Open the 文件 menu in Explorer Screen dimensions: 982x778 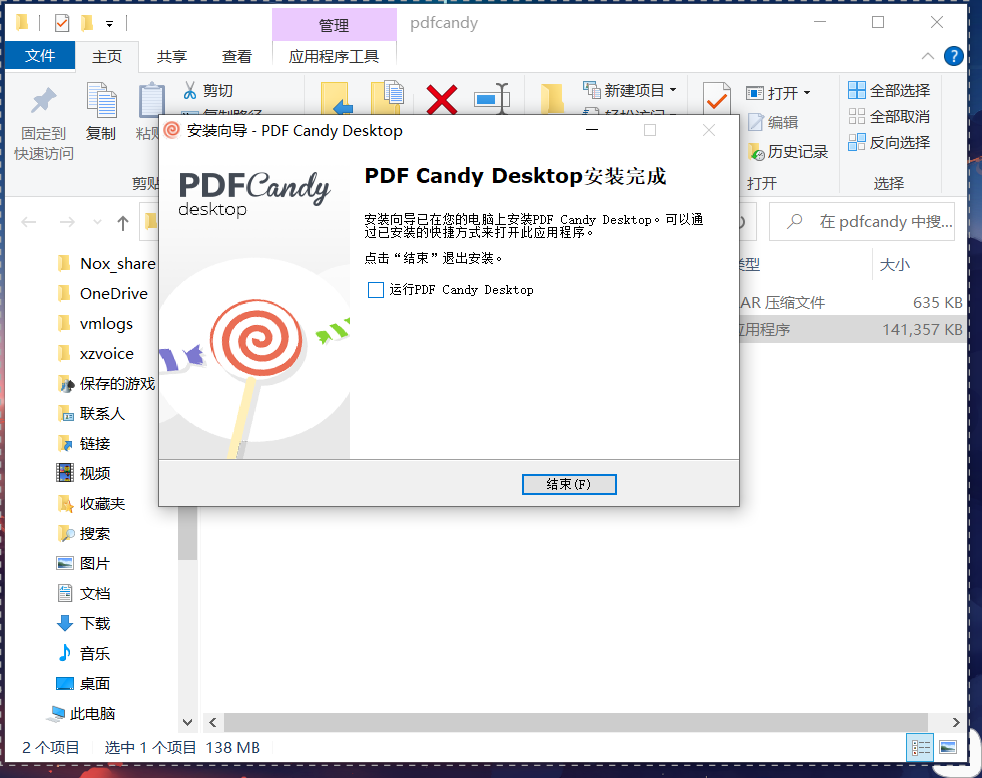(40, 56)
